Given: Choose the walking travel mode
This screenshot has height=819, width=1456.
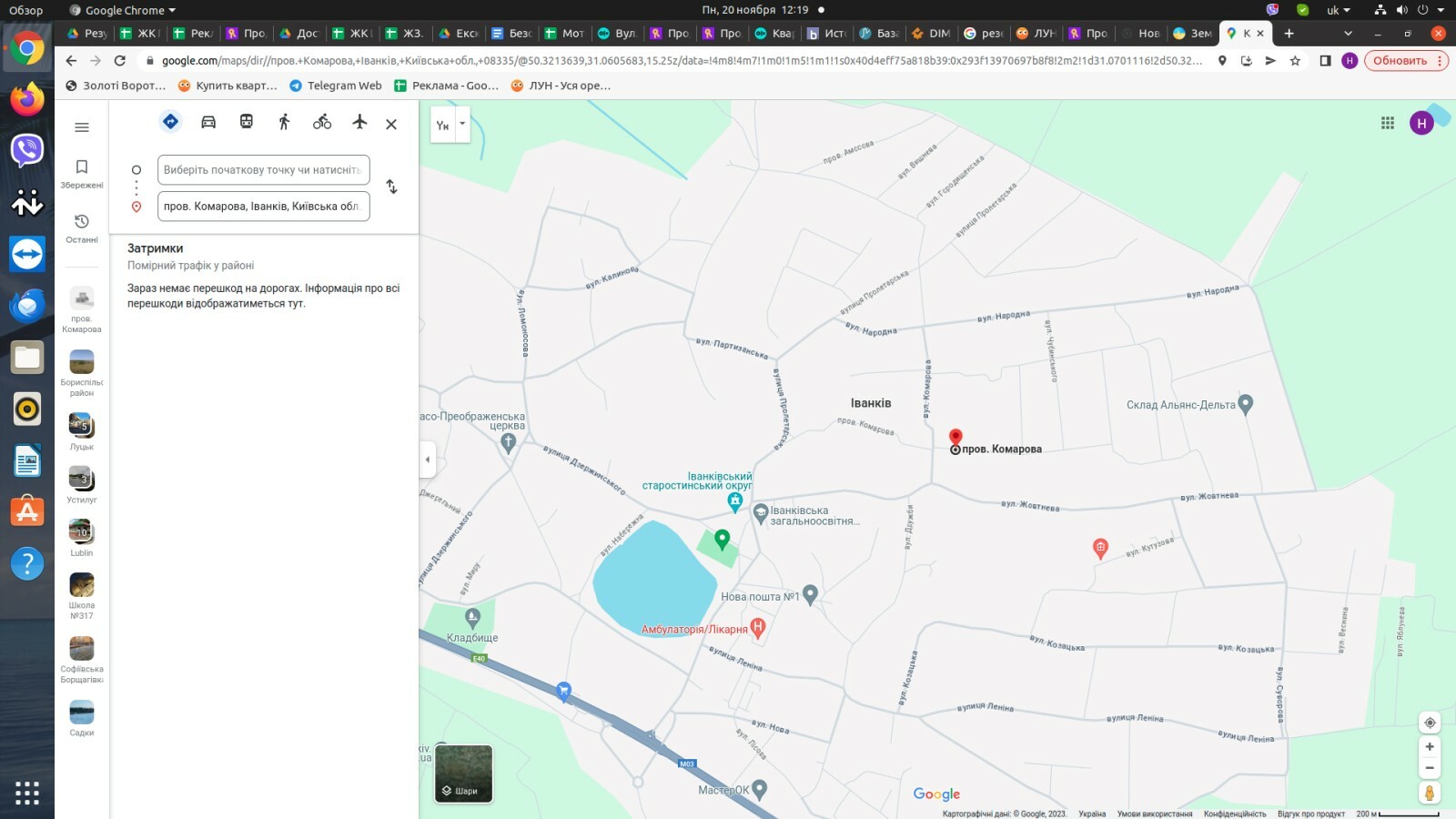Looking at the screenshot, I should (284, 123).
